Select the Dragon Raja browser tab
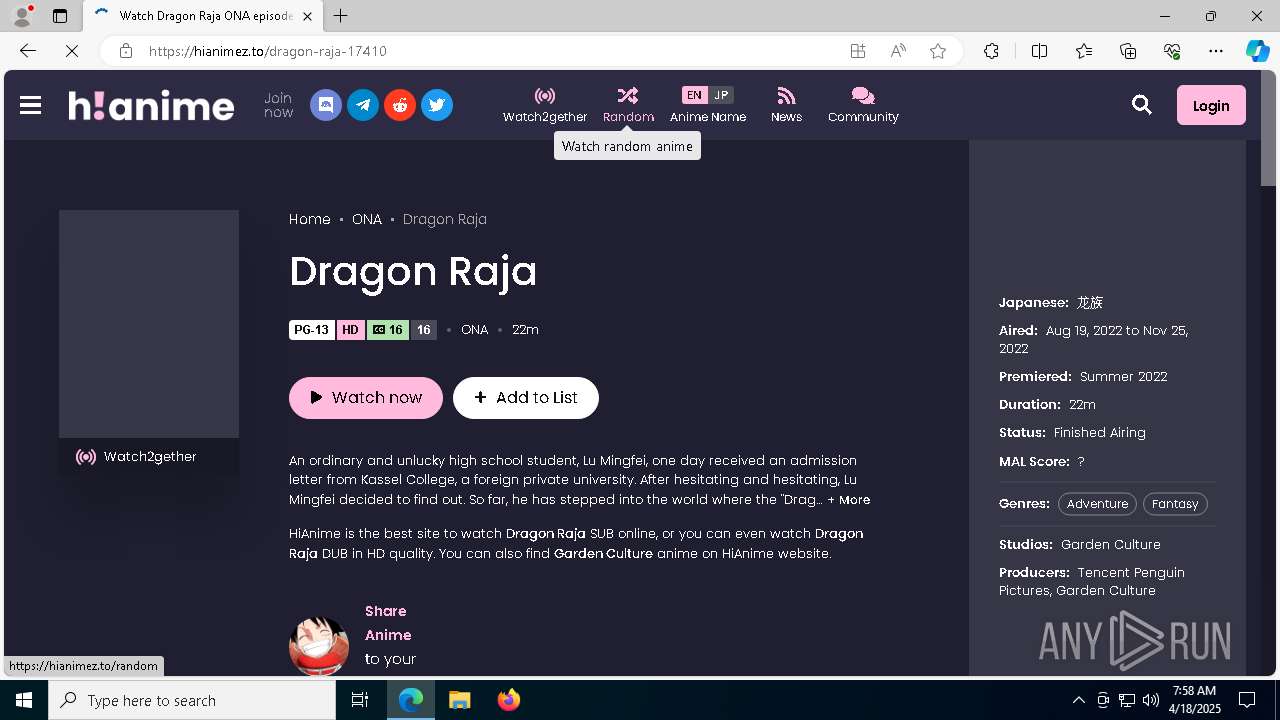Viewport: 1280px width, 720px height. [201, 16]
